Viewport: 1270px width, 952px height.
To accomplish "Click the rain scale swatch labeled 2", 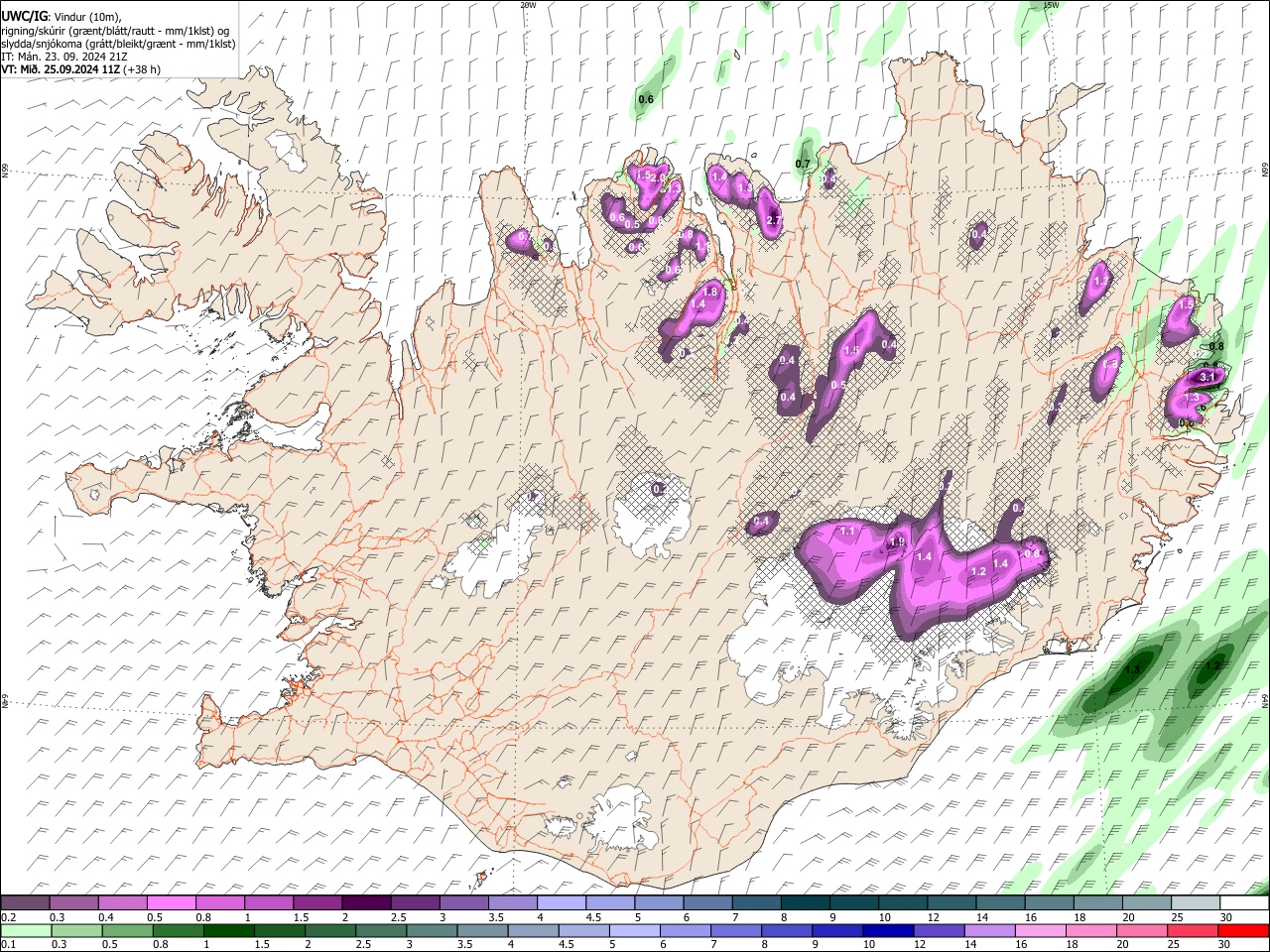I will click(329, 930).
